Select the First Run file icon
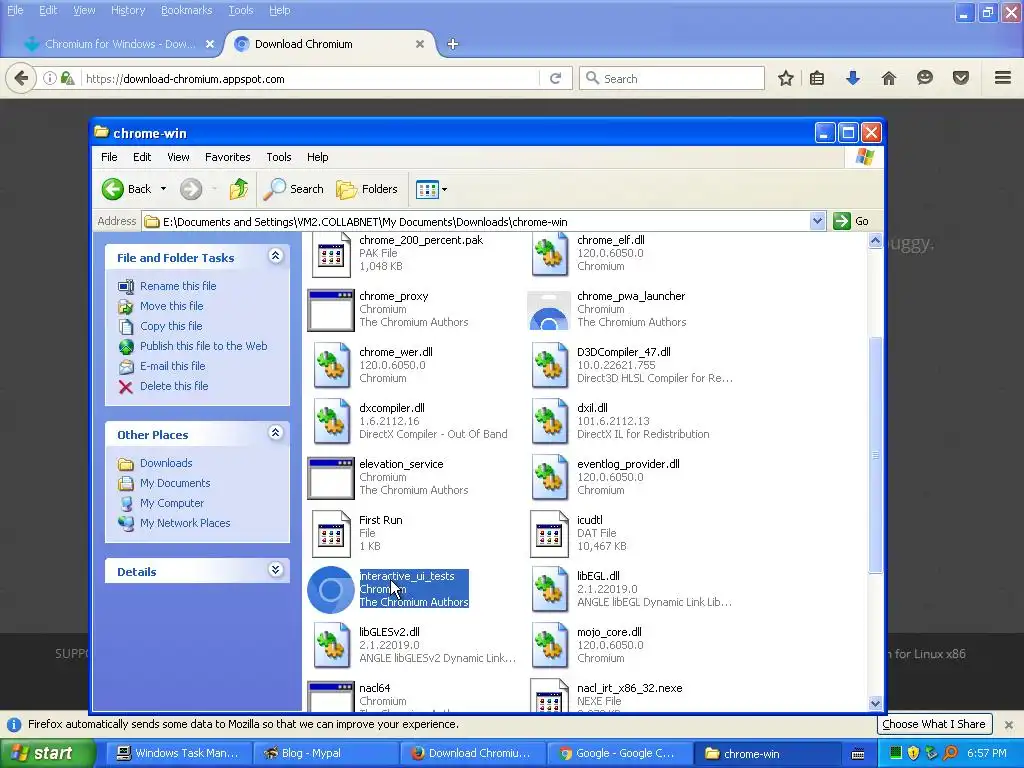The width and height of the screenshot is (1024, 768). pyautogui.click(x=331, y=534)
